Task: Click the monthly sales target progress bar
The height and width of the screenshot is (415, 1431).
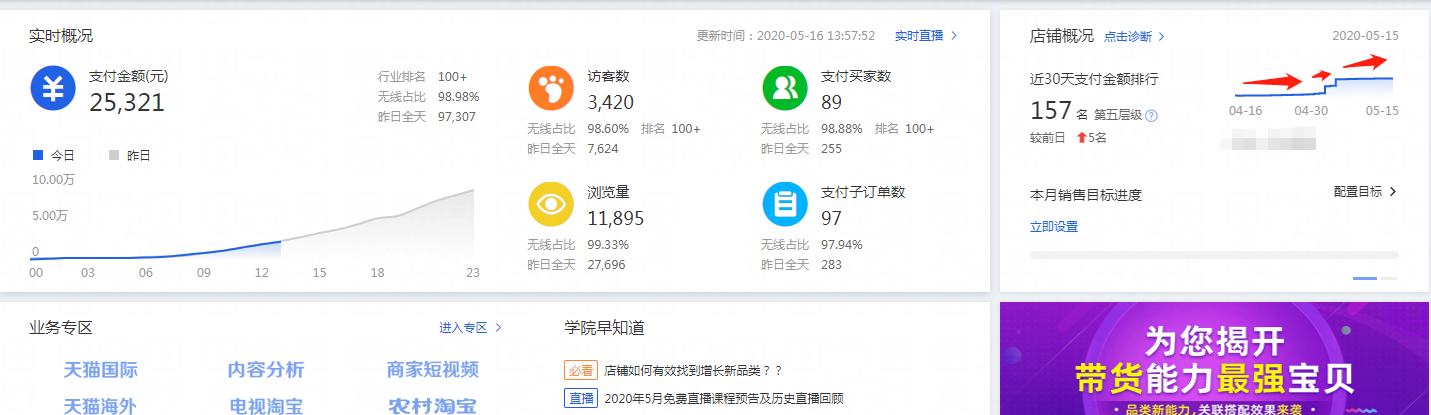Action: tap(1213, 255)
